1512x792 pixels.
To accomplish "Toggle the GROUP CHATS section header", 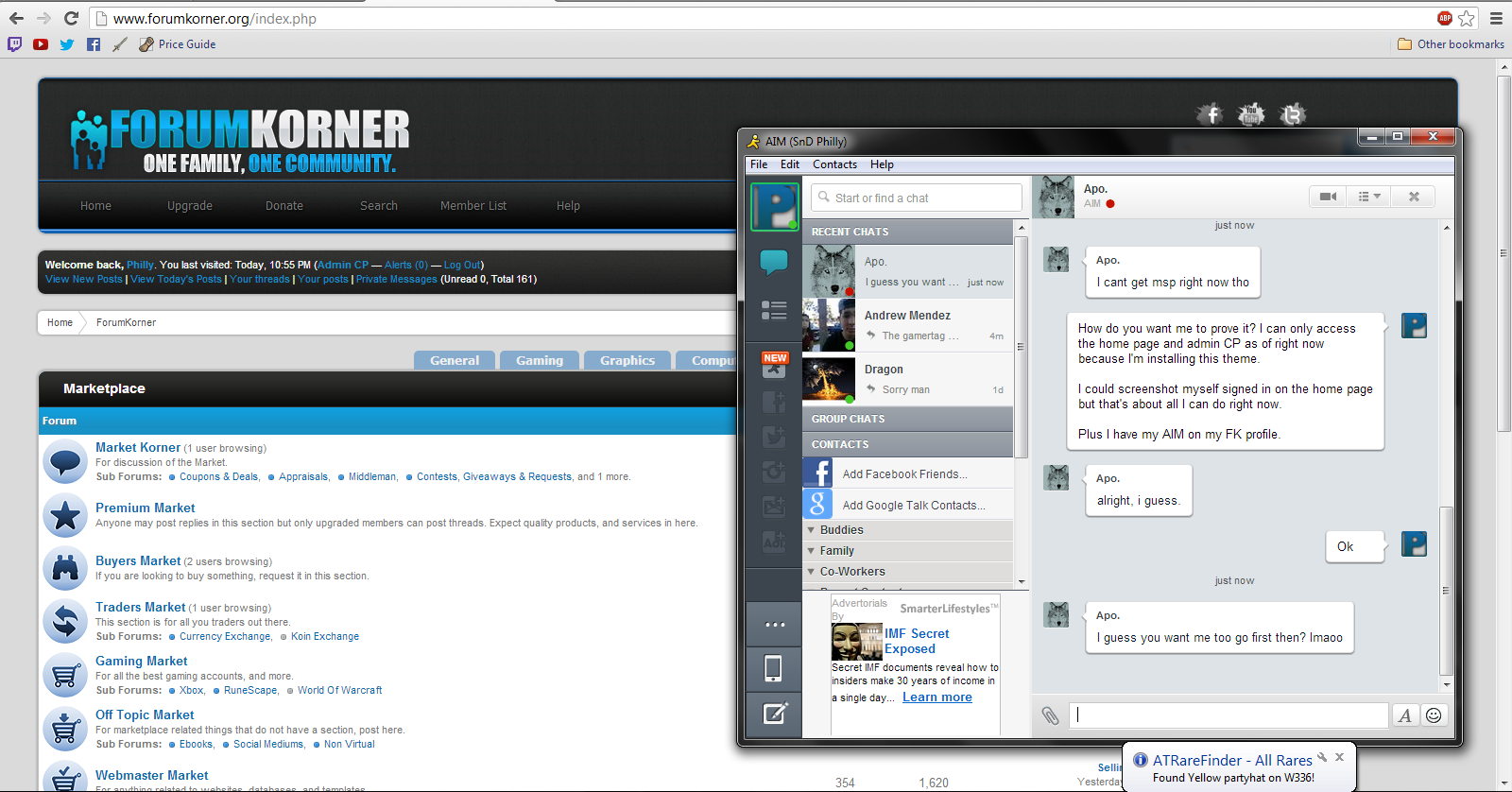I will [x=907, y=419].
